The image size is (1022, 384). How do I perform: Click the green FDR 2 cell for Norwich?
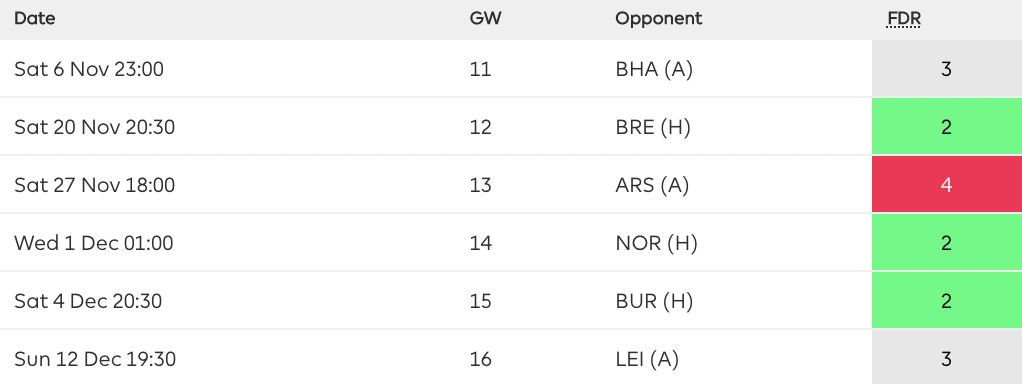947,243
